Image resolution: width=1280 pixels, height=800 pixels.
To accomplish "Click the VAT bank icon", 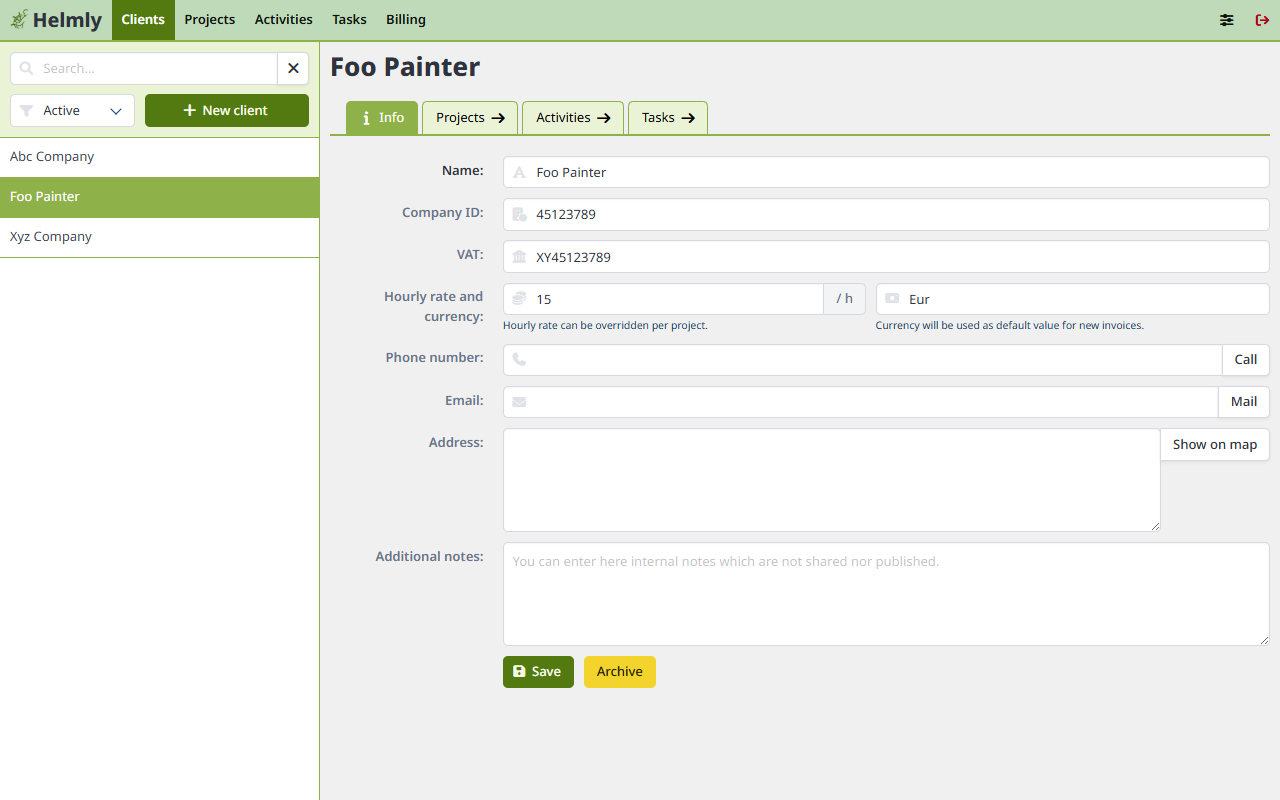I will [x=519, y=257].
